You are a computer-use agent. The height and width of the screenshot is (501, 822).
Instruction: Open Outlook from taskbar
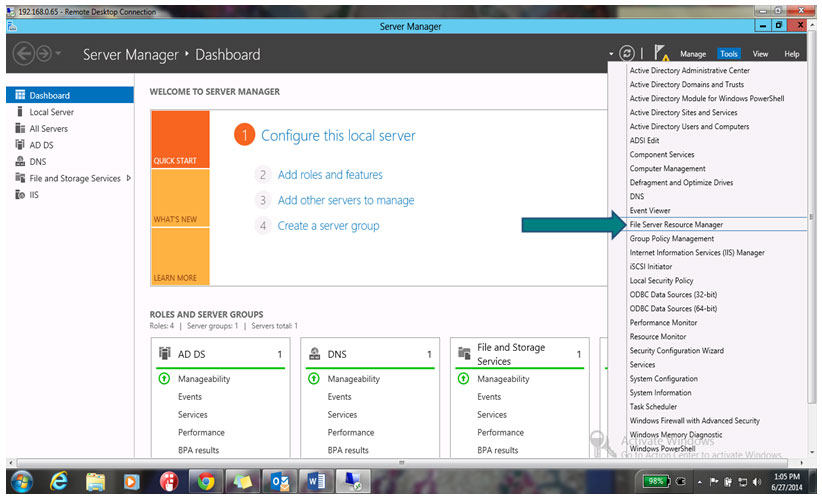(279, 481)
